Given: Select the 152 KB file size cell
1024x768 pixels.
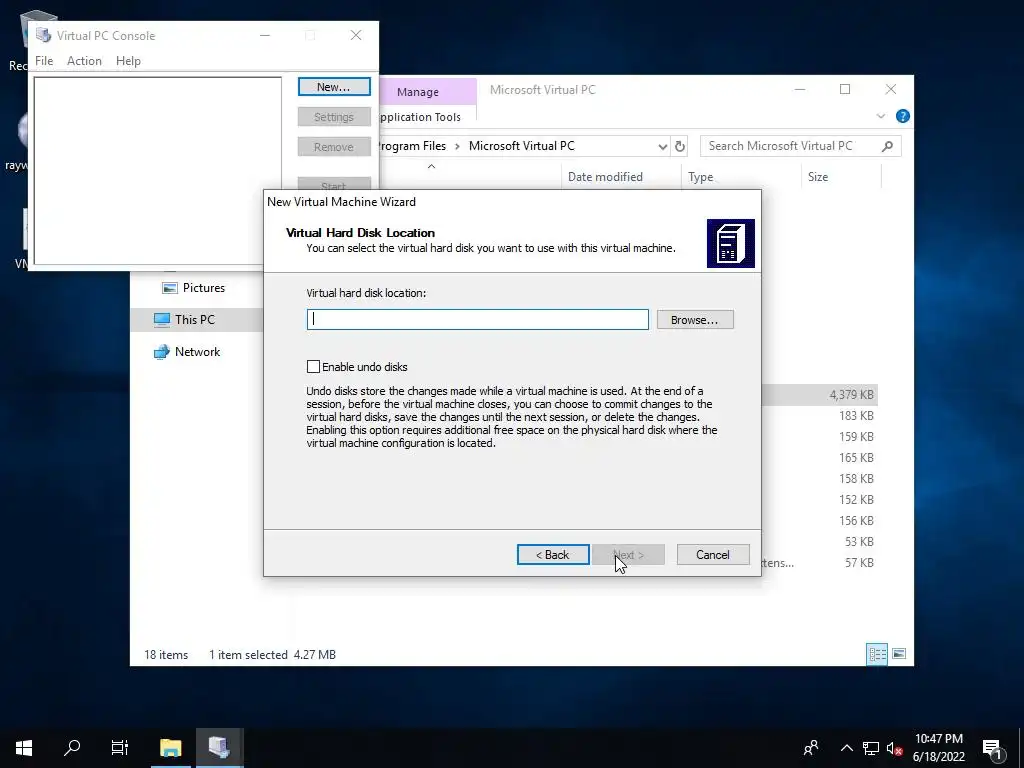Looking at the screenshot, I should point(856,500).
